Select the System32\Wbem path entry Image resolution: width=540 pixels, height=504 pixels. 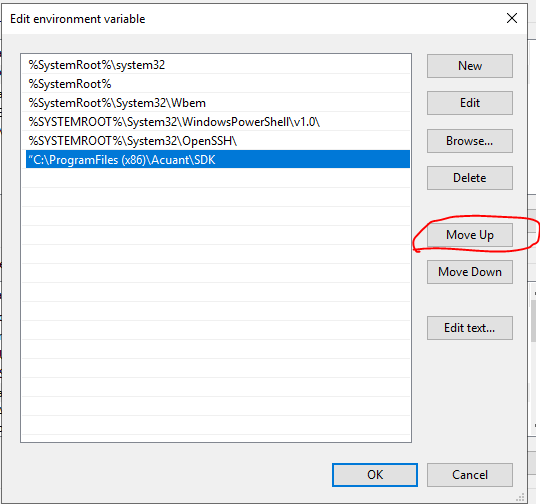[x=218, y=103]
